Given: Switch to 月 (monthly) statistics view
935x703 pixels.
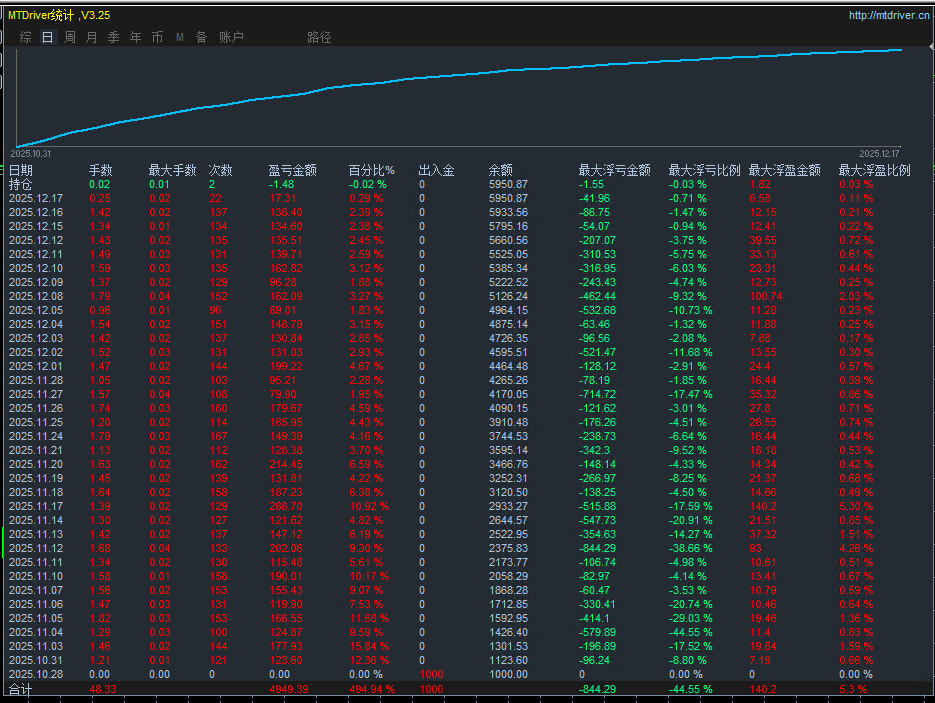Looking at the screenshot, I should tap(91, 37).
